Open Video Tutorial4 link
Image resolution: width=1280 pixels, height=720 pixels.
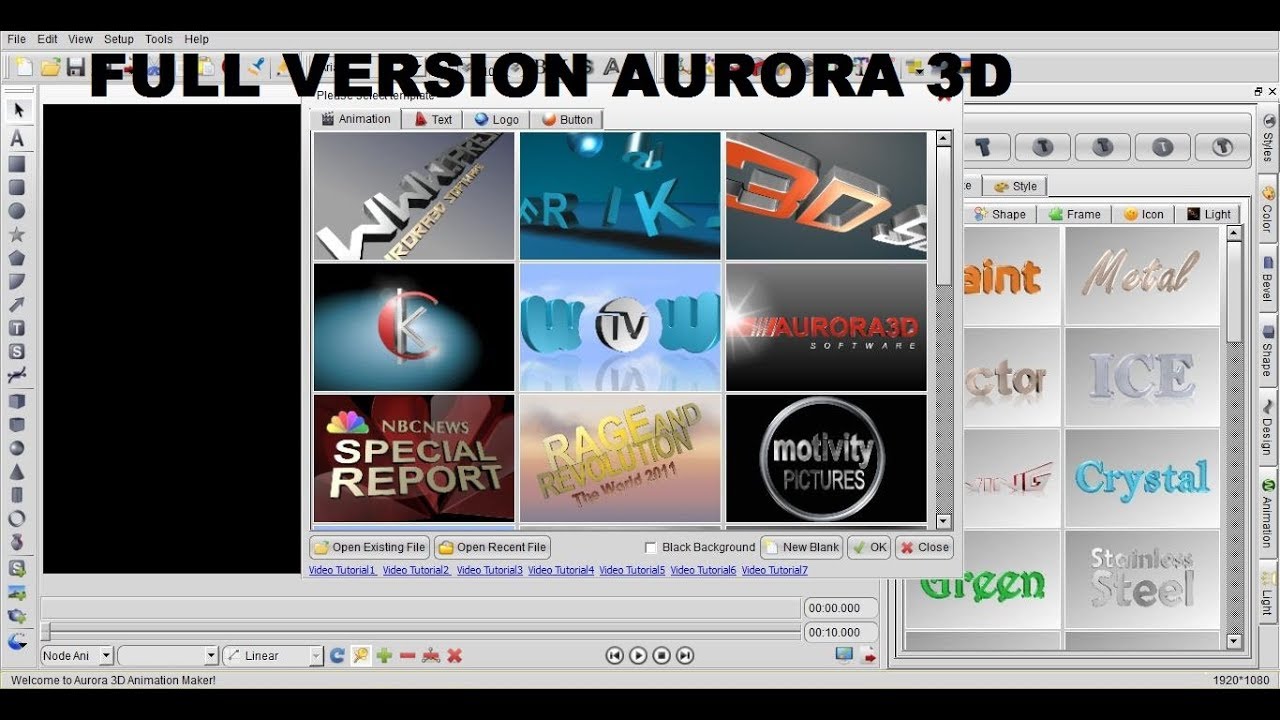coord(561,570)
